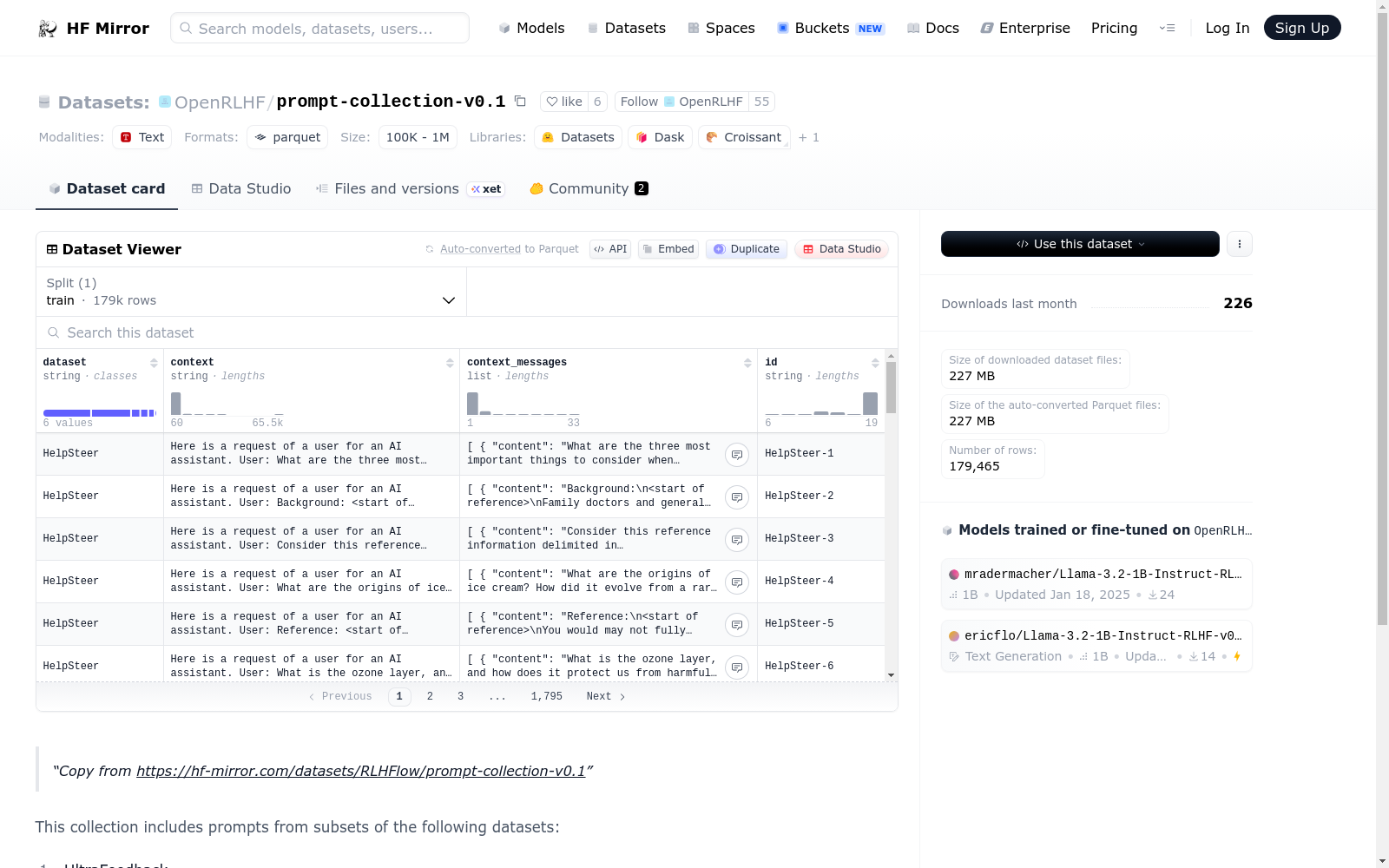Screen dimensions: 1389x868
Task: Open message preview for HelpSteer-3 row
Action: (737, 539)
